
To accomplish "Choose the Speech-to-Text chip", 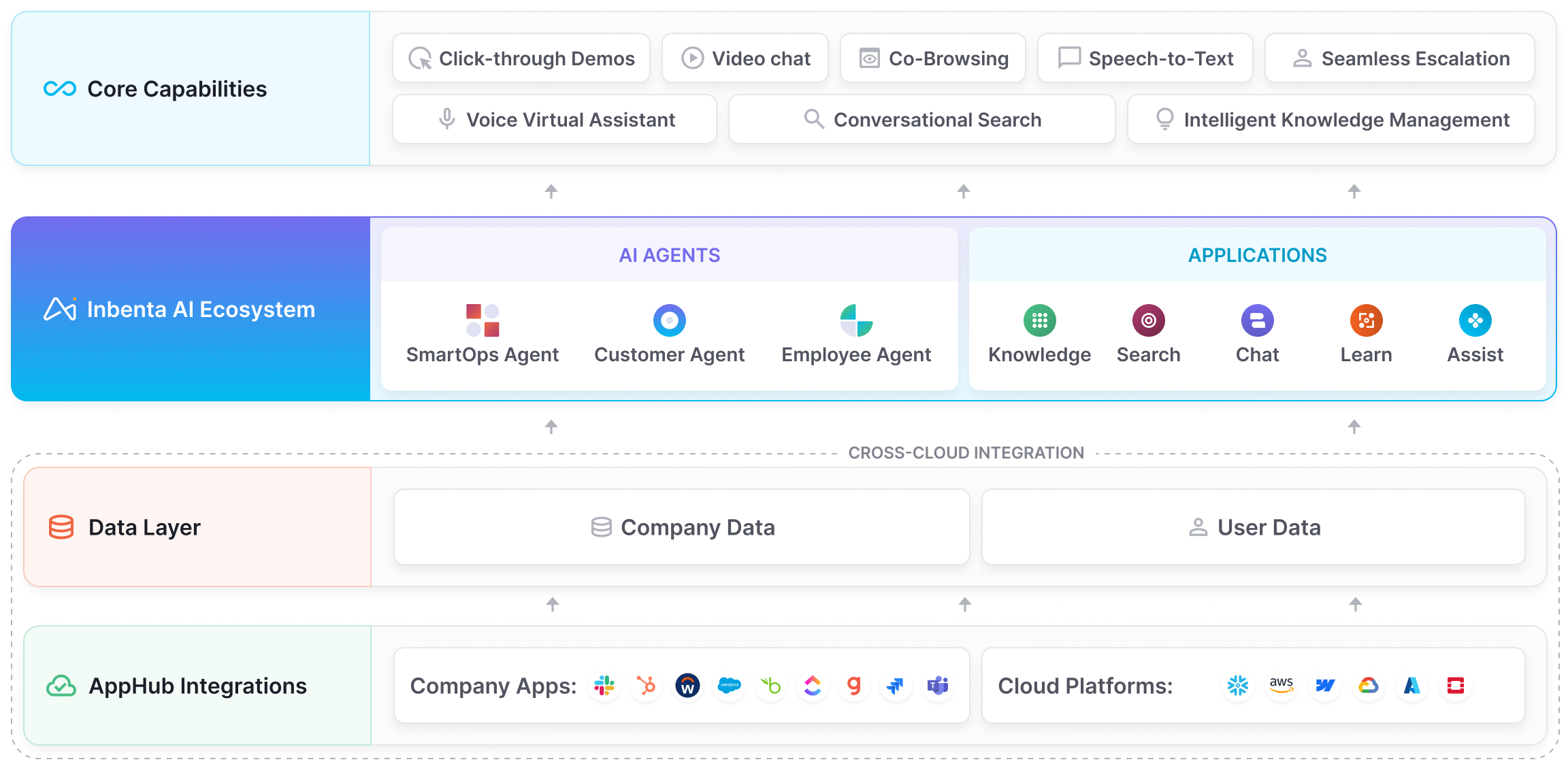I will [1145, 58].
